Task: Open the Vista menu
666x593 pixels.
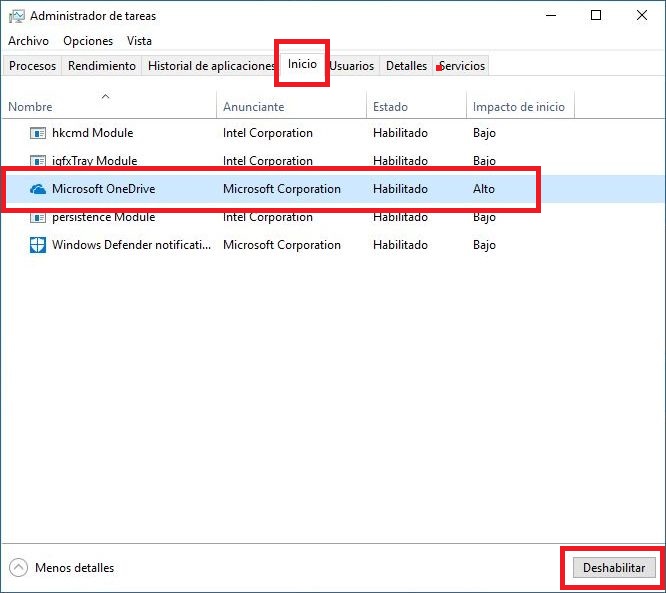Action: [x=139, y=41]
